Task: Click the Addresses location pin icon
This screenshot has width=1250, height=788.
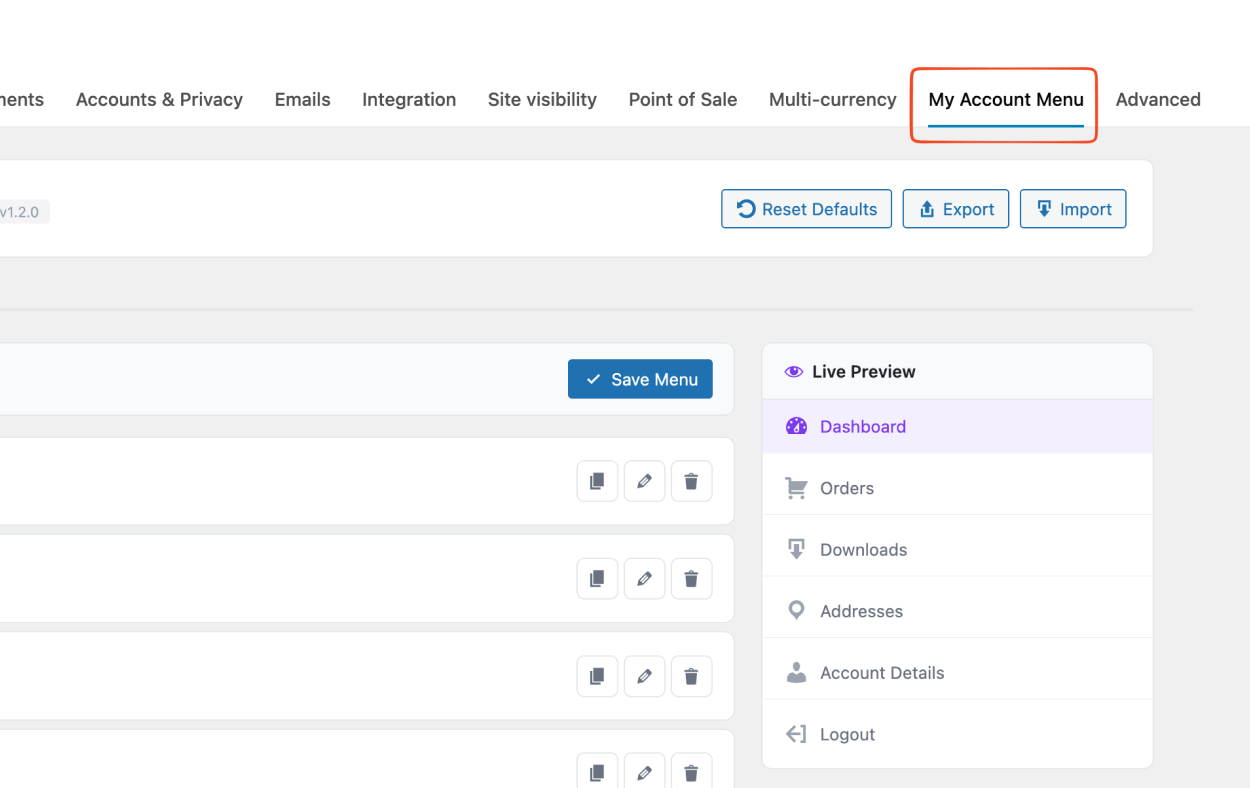Action: [796, 610]
